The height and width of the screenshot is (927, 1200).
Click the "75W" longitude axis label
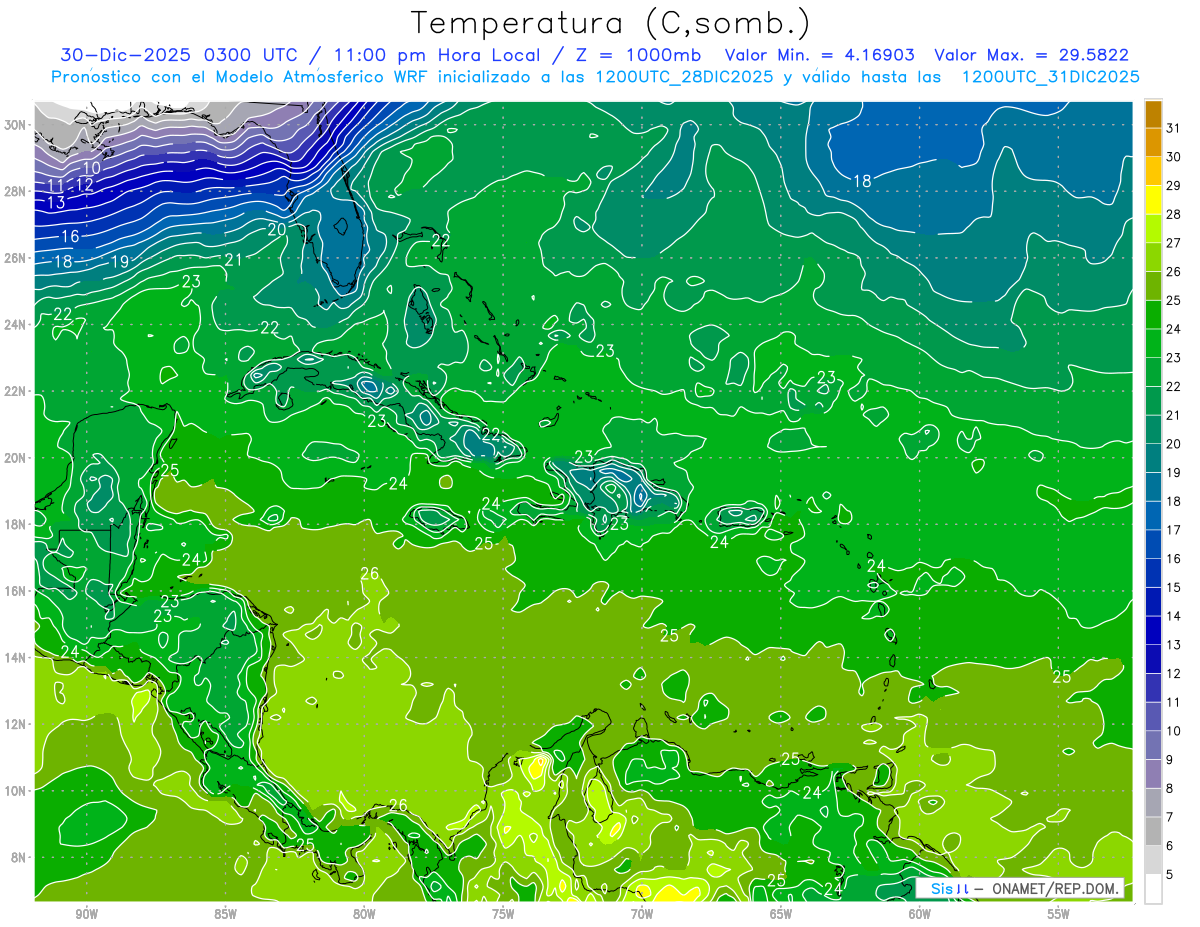tap(503, 915)
